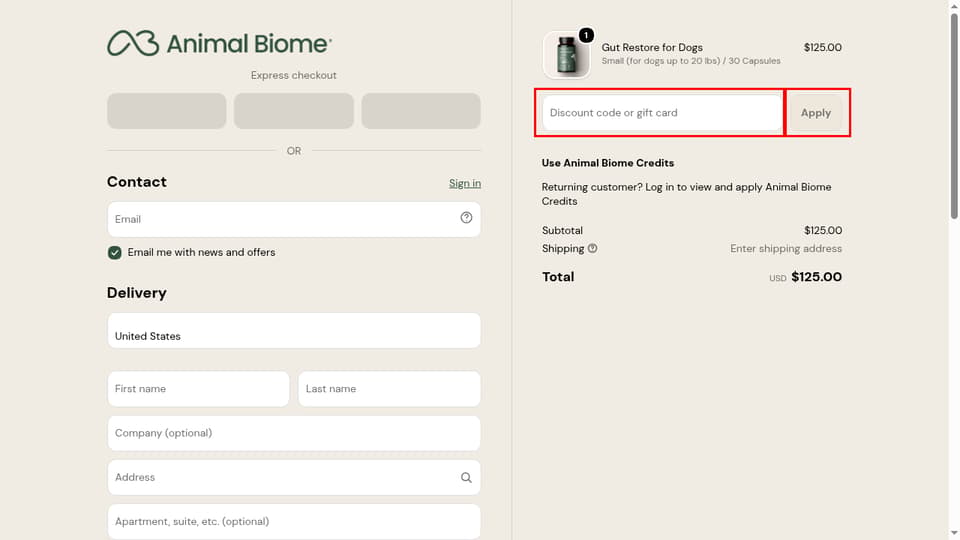The image size is (960, 540).
Task: Click the shipping info question-mark icon
Action: click(x=592, y=249)
